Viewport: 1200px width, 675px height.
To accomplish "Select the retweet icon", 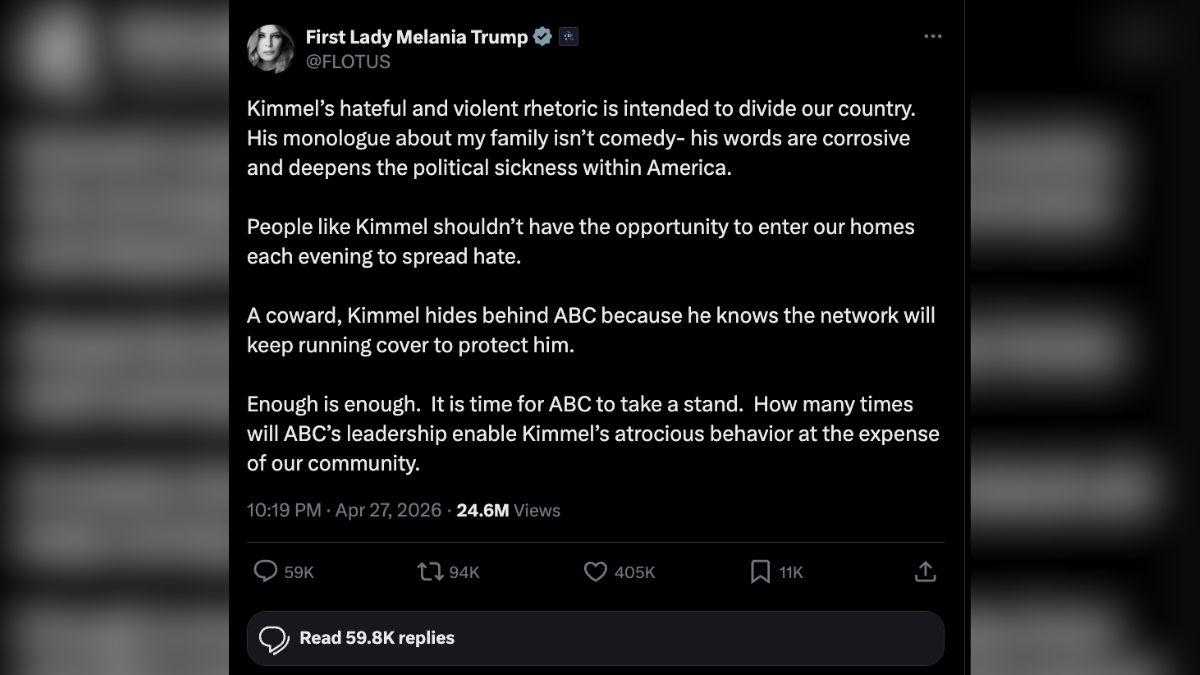I will 429,571.
